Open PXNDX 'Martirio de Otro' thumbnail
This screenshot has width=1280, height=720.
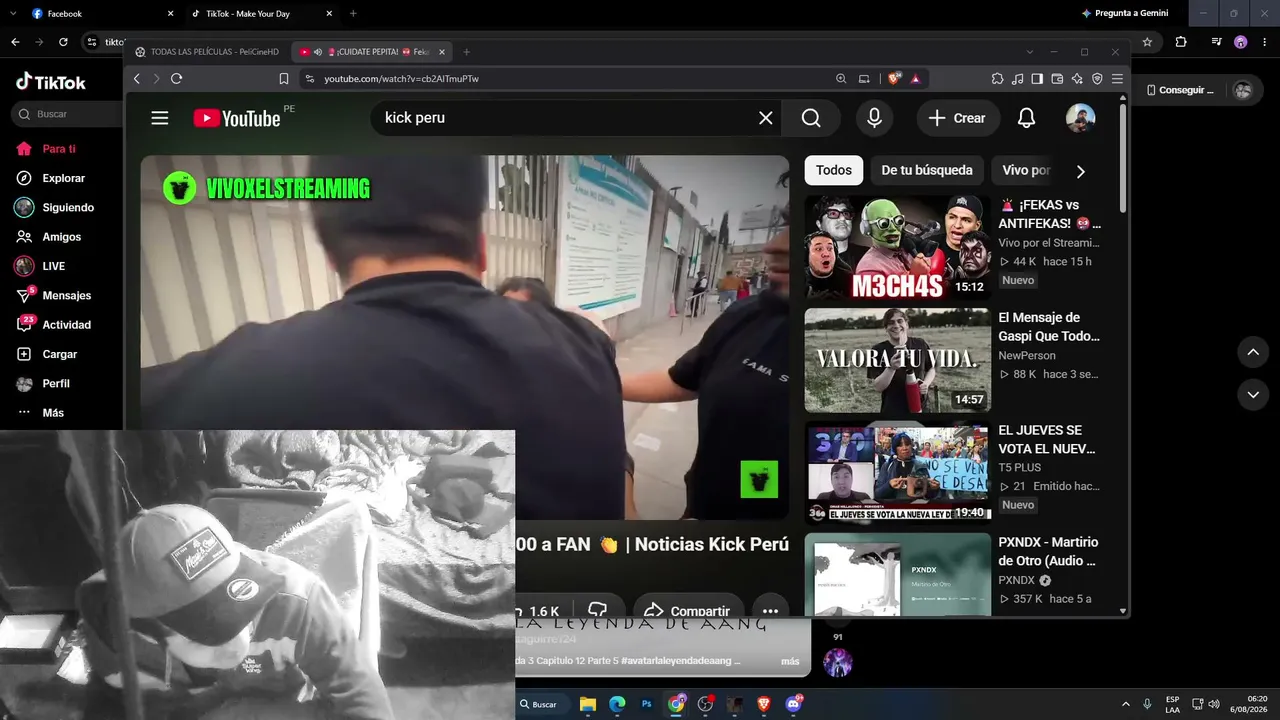pyautogui.click(x=898, y=574)
